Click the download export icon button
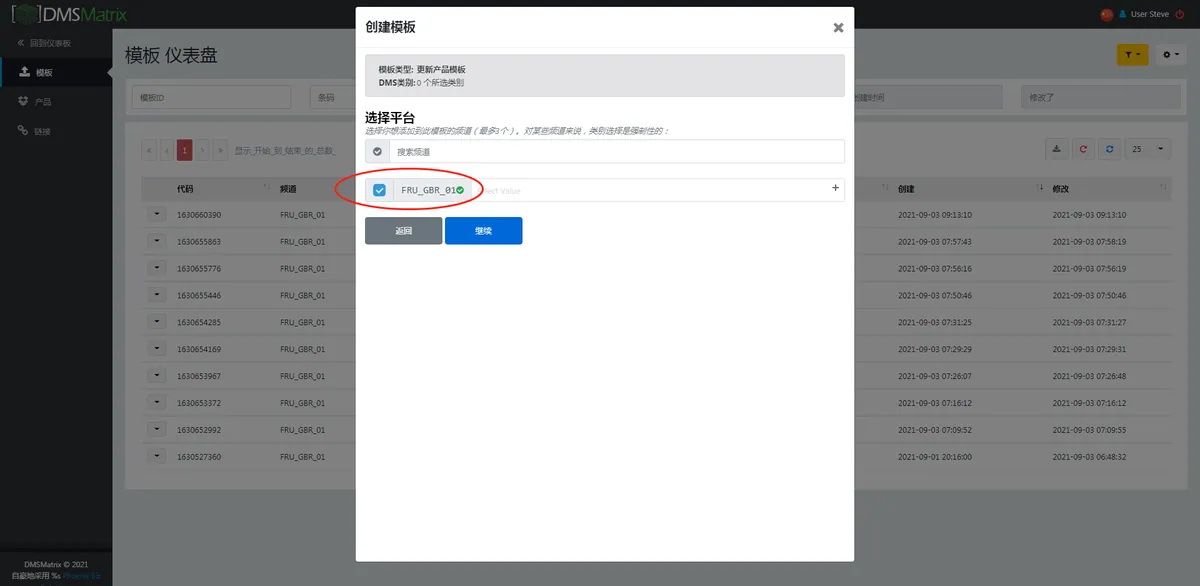The image size is (1200, 586). [1057, 149]
